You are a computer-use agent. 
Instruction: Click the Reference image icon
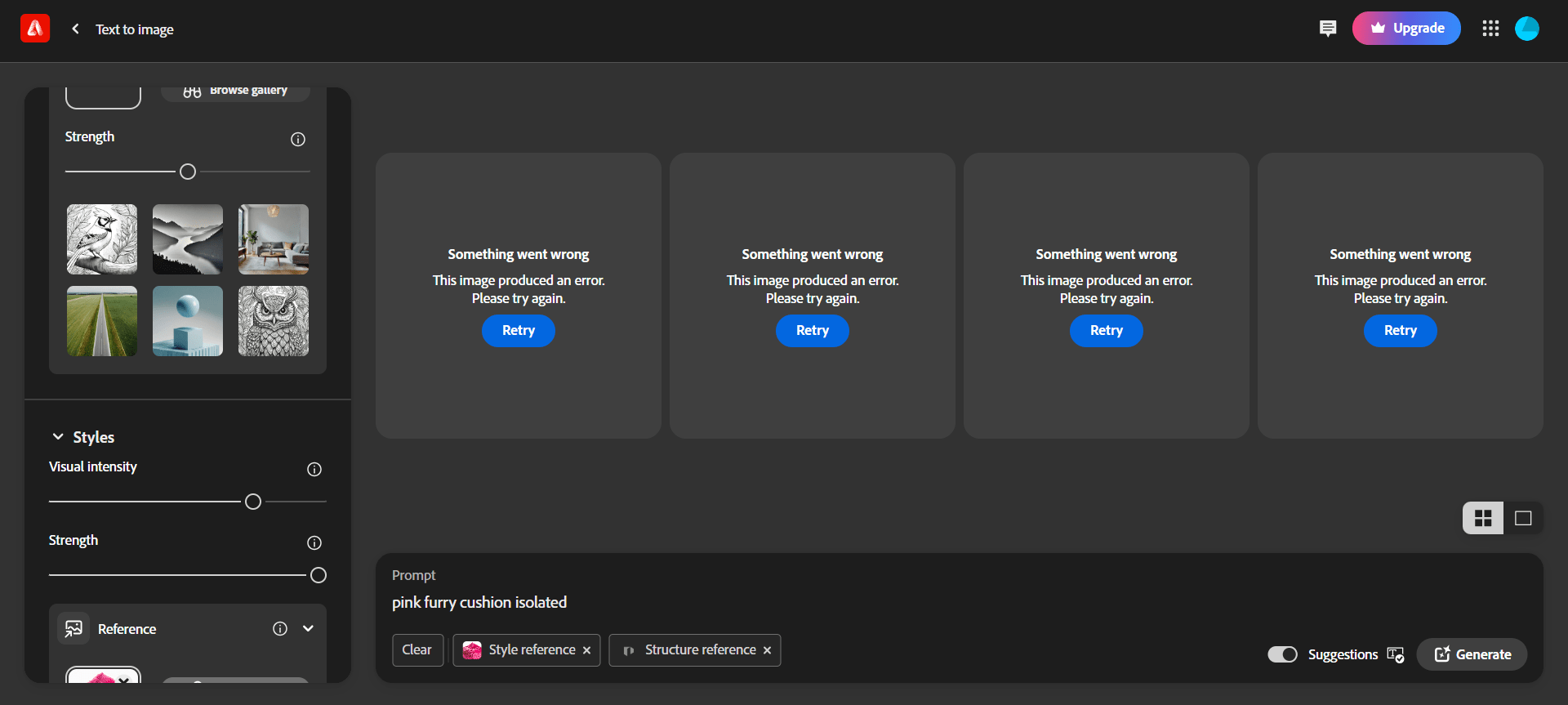coord(73,628)
